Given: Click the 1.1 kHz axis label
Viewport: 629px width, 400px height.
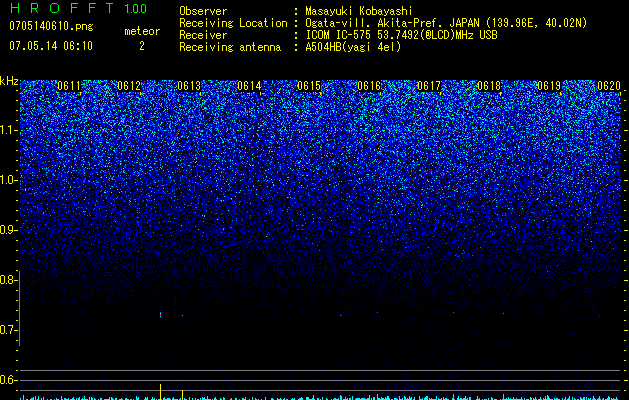Looking at the screenshot, I should pyautogui.click(x=8, y=130).
